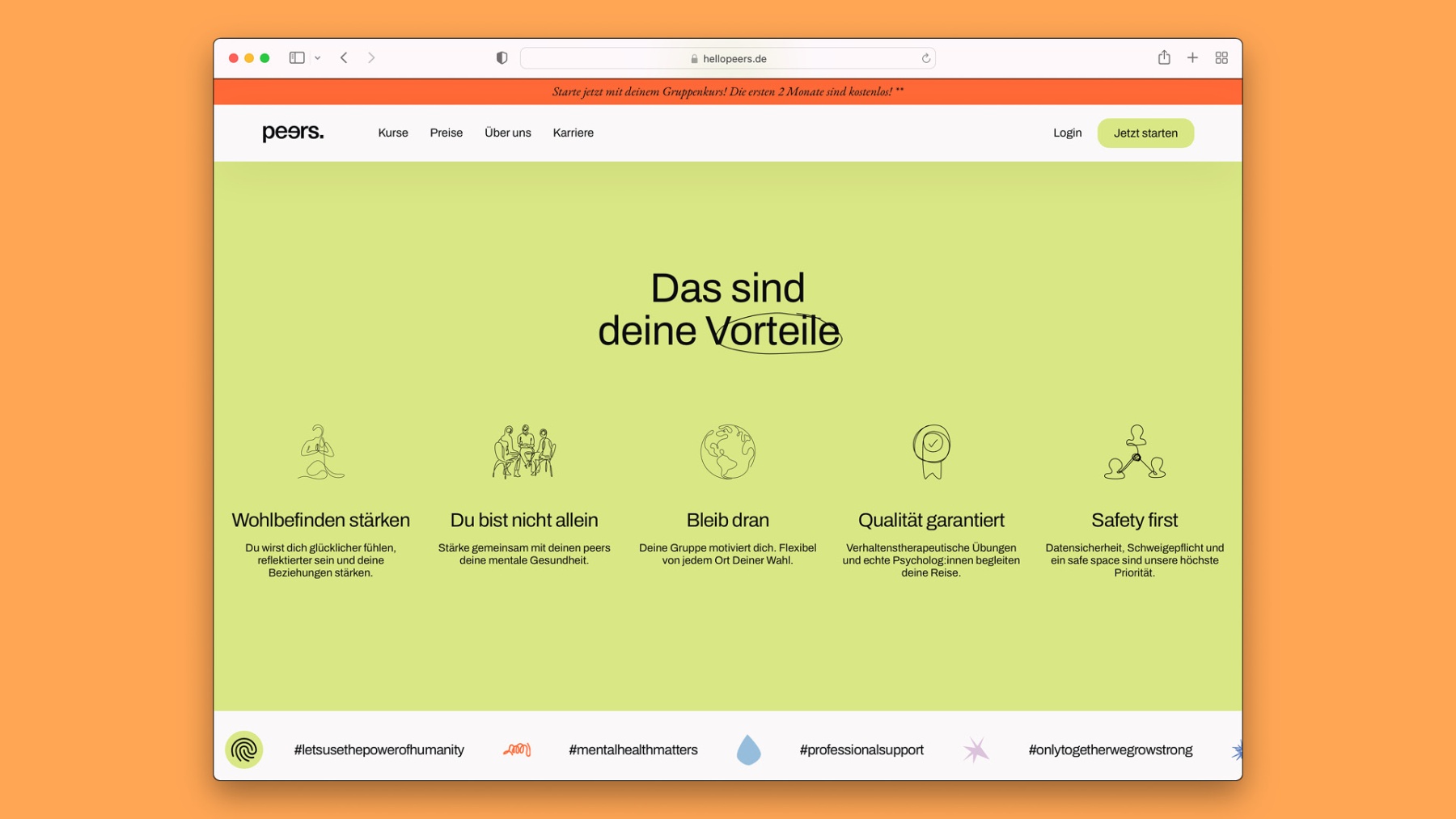Open the Share icon in toolbar
Viewport: 1456px width, 819px height.
(1163, 57)
